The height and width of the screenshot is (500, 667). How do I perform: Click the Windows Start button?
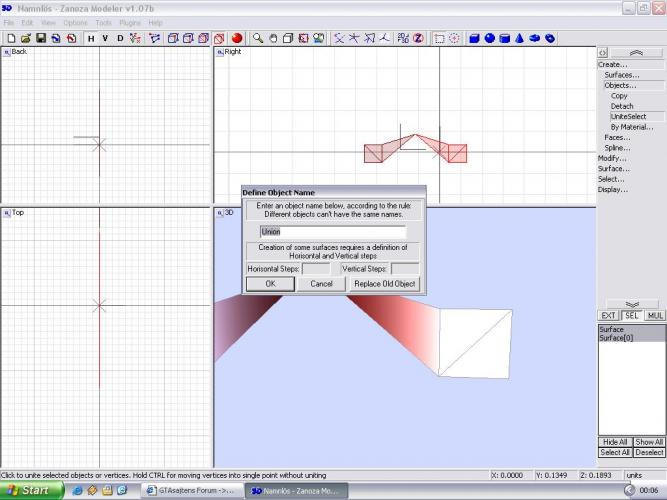[x=31, y=491]
